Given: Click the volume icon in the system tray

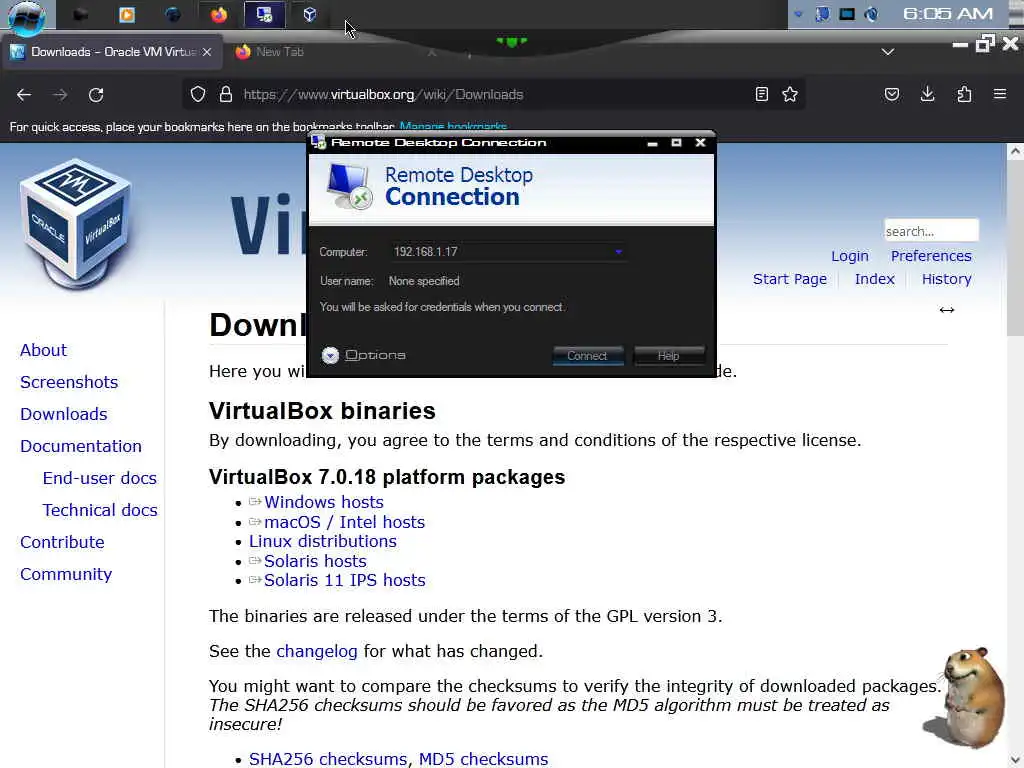Looking at the screenshot, I should pos(871,14).
